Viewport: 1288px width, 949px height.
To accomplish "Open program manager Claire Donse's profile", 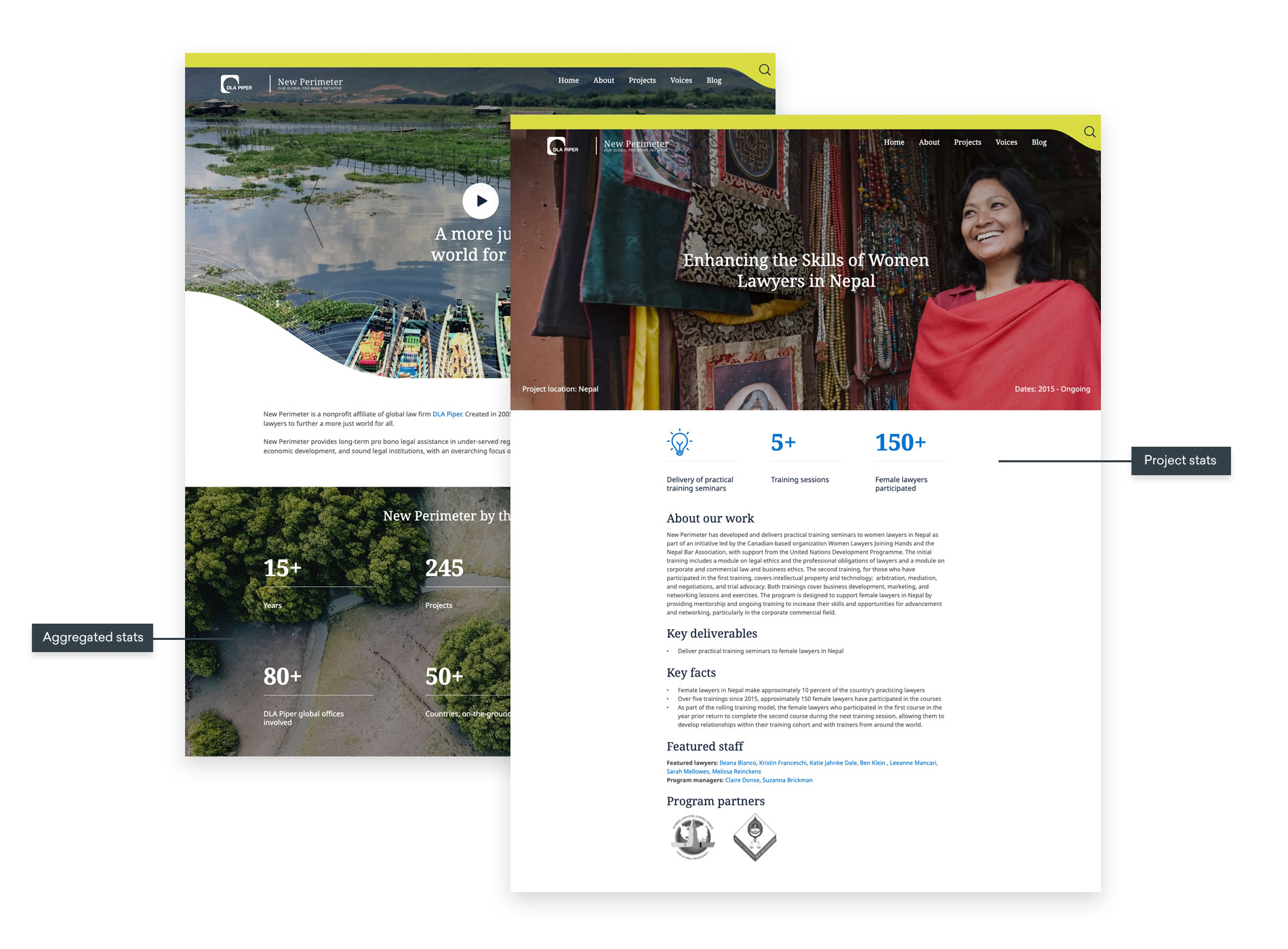I will (742, 781).
